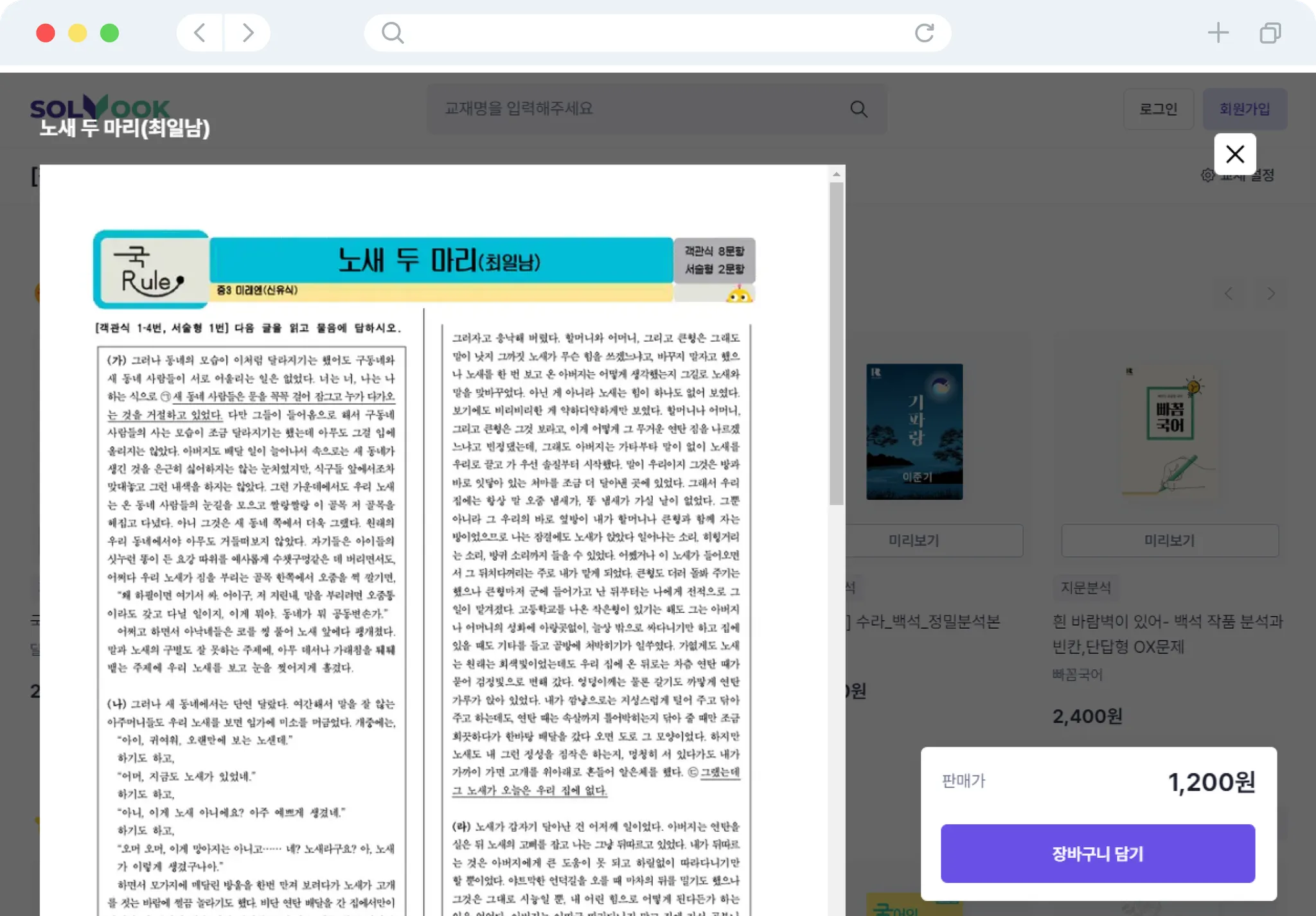This screenshot has width=1316, height=916.
Task: Click the preview scrollbar up arrow
Action: pos(836,174)
